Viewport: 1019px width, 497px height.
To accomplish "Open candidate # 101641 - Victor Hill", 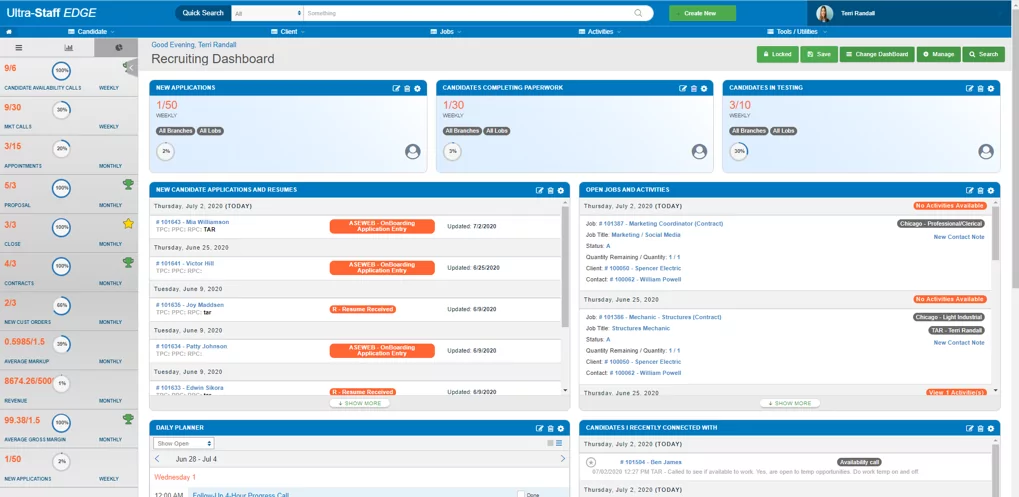I will [185, 264].
